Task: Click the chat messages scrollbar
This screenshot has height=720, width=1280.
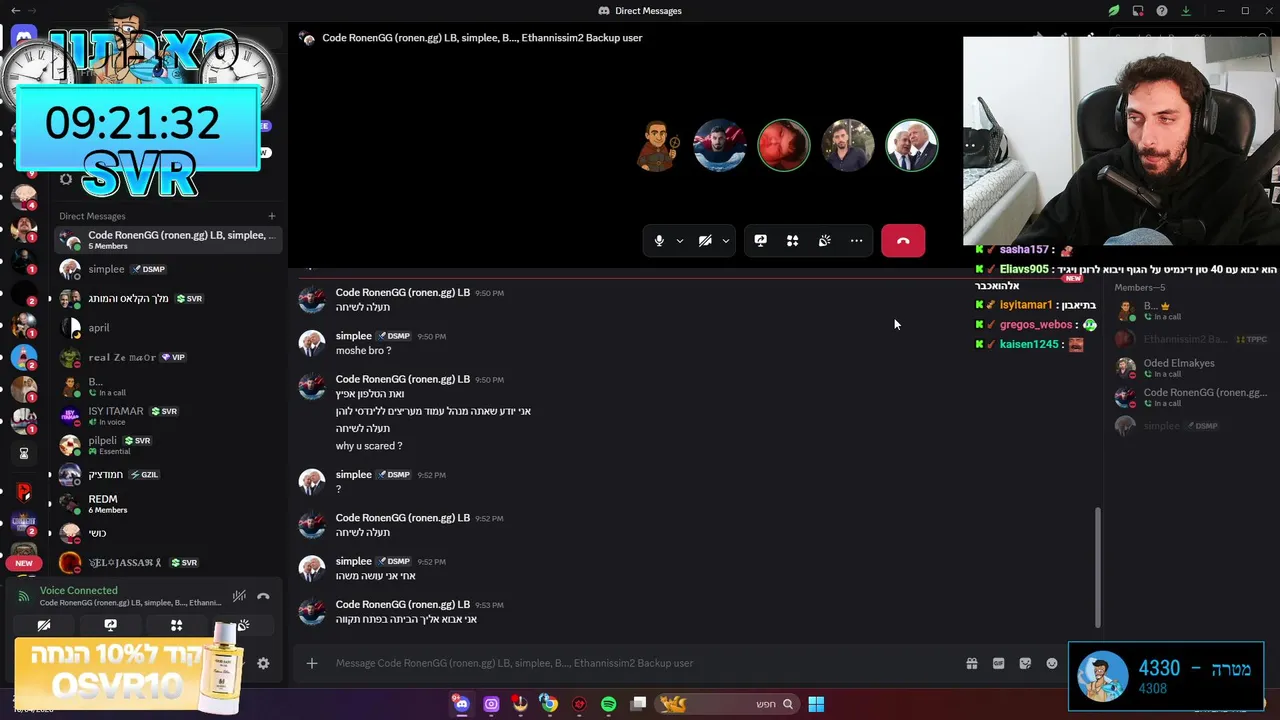Action: tap(1097, 565)
